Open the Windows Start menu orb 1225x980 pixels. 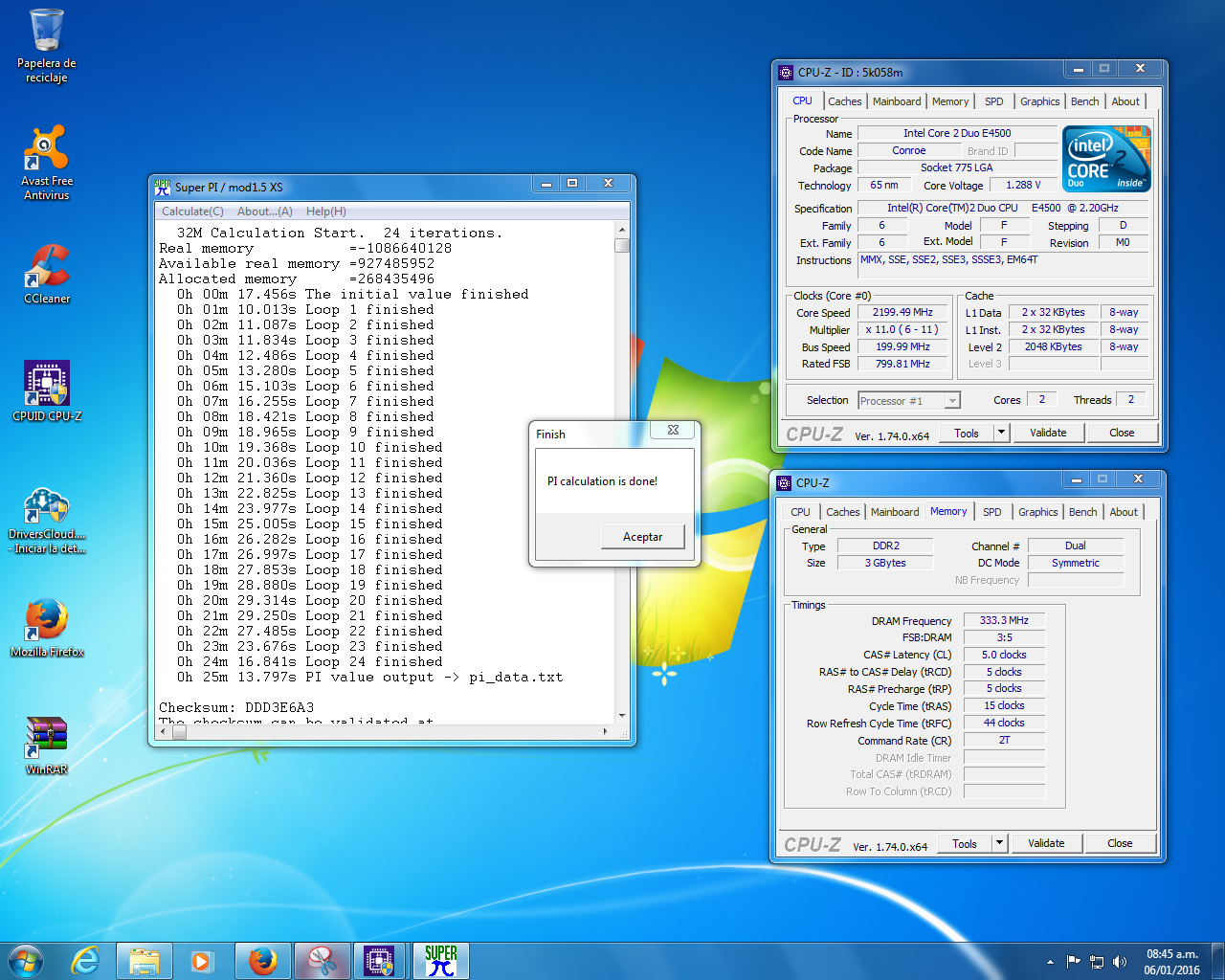point(26,961)
